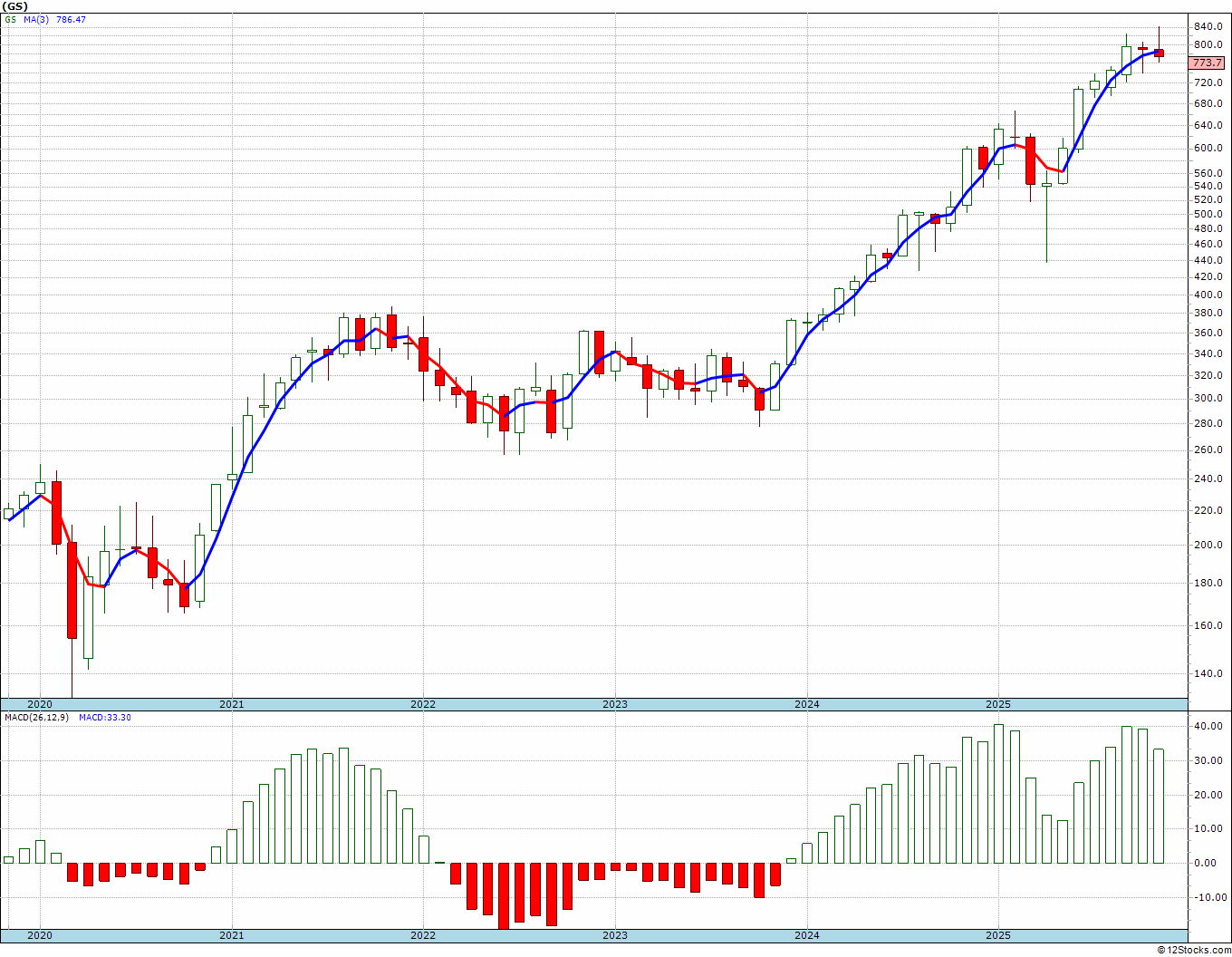Select the GS legend label beside MA(3)
Image resolution: width=1232 pixels, height=957 pixels.
(x=10, y=19)
